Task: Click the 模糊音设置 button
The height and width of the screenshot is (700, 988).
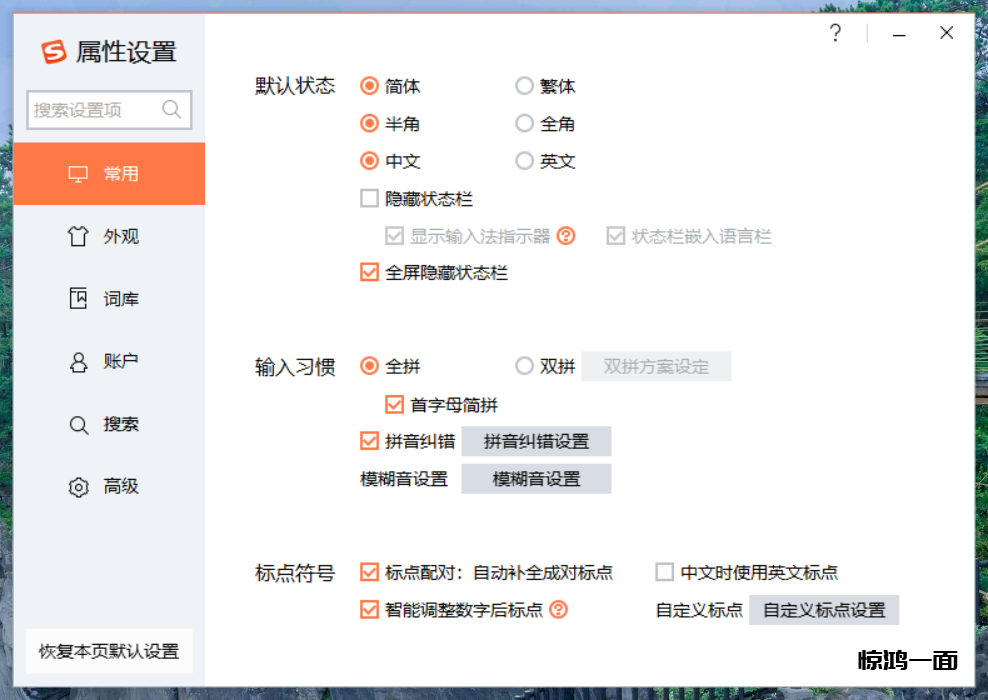Action: (536, 479)
